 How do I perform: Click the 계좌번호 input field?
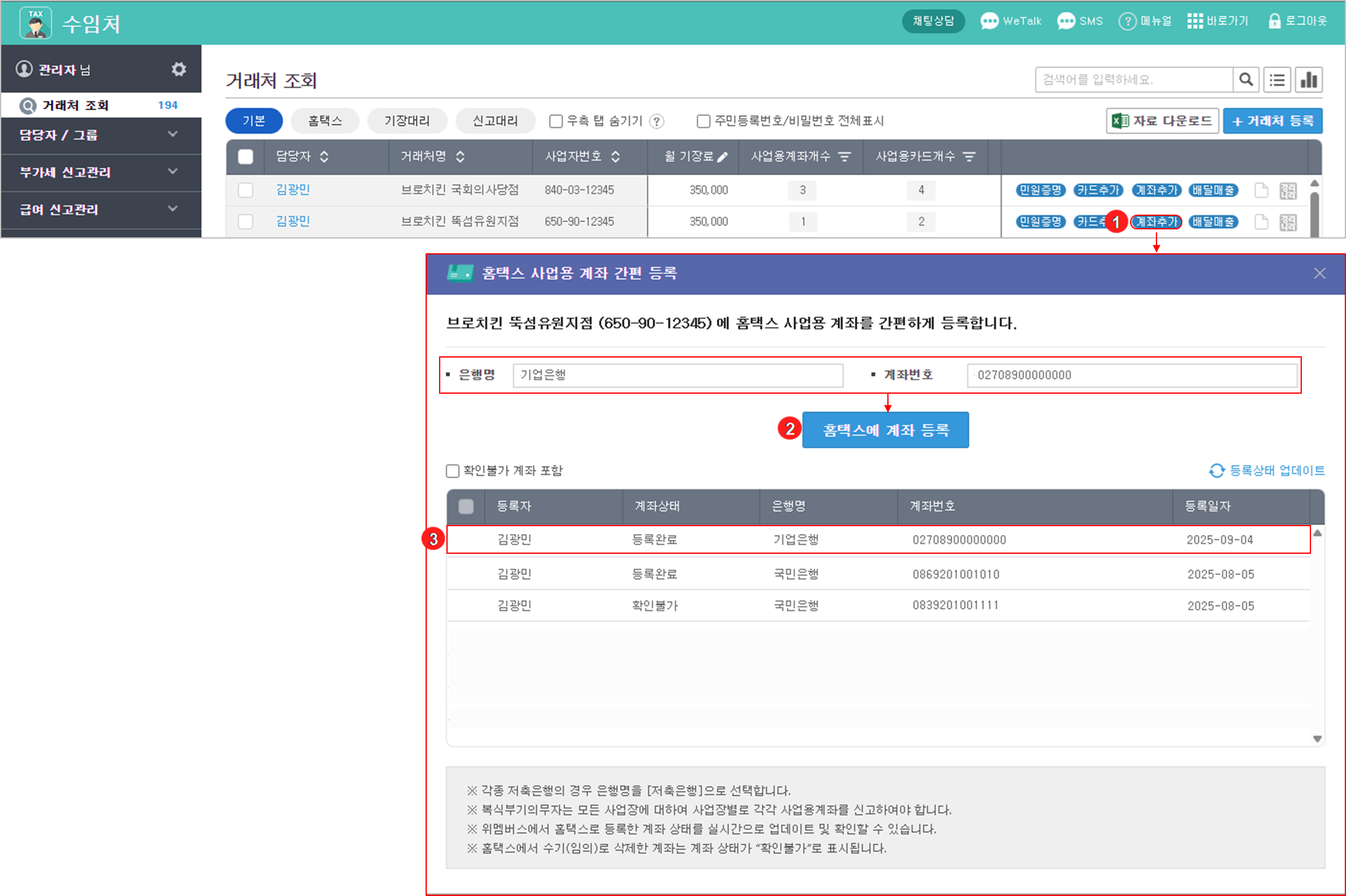[x=1131, y=375]
